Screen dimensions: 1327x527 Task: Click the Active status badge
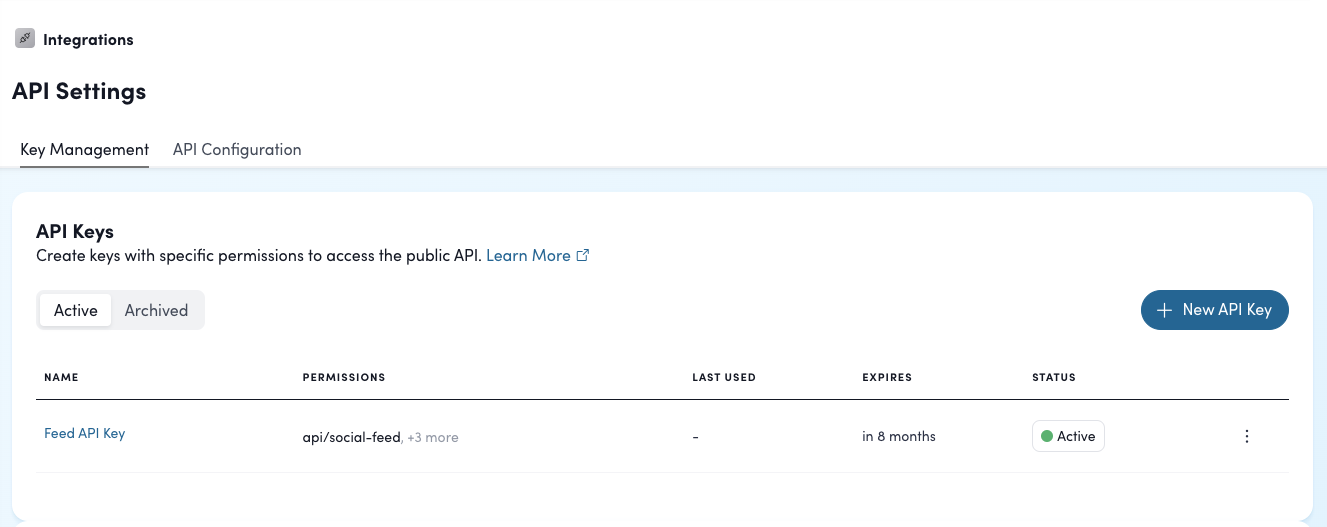pyautogui.click(x=1068, y=436)
